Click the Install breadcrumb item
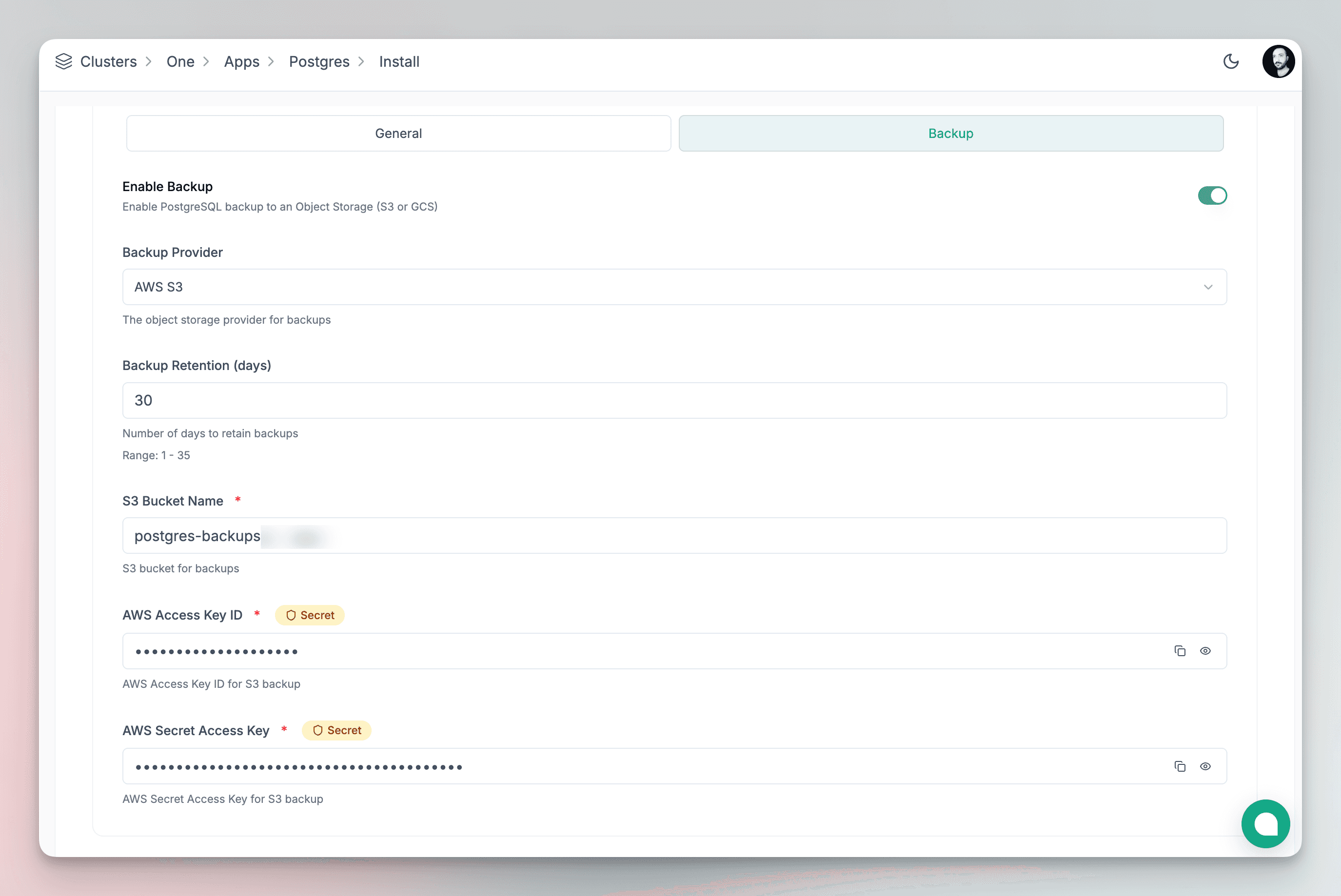This screenshot has width=1341, height=896. point(399,61)
